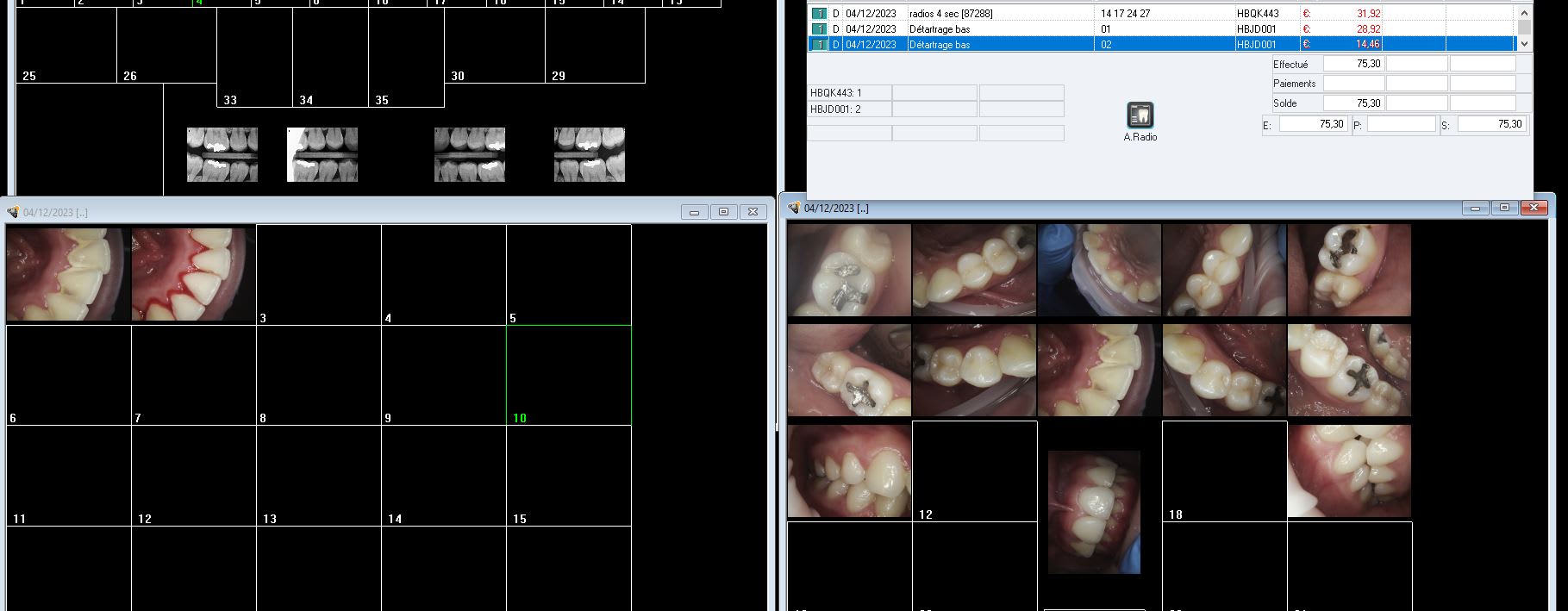Screen dimensions: 1568x611
Task: Select the photo of bleeding gums
Action: point(193,274)
